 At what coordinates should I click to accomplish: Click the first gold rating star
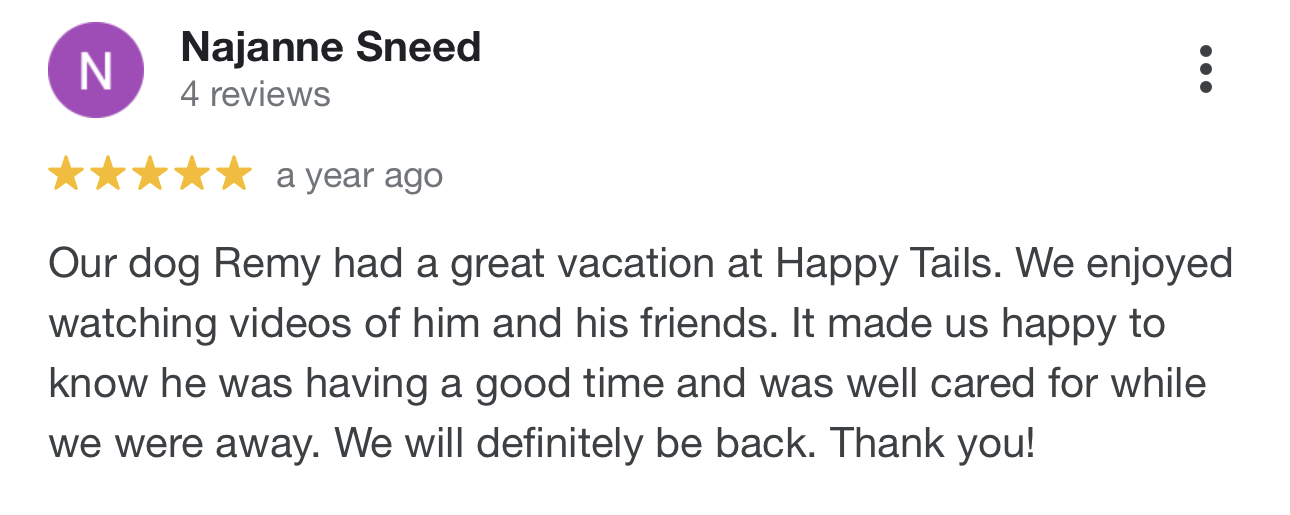[66, 174]
